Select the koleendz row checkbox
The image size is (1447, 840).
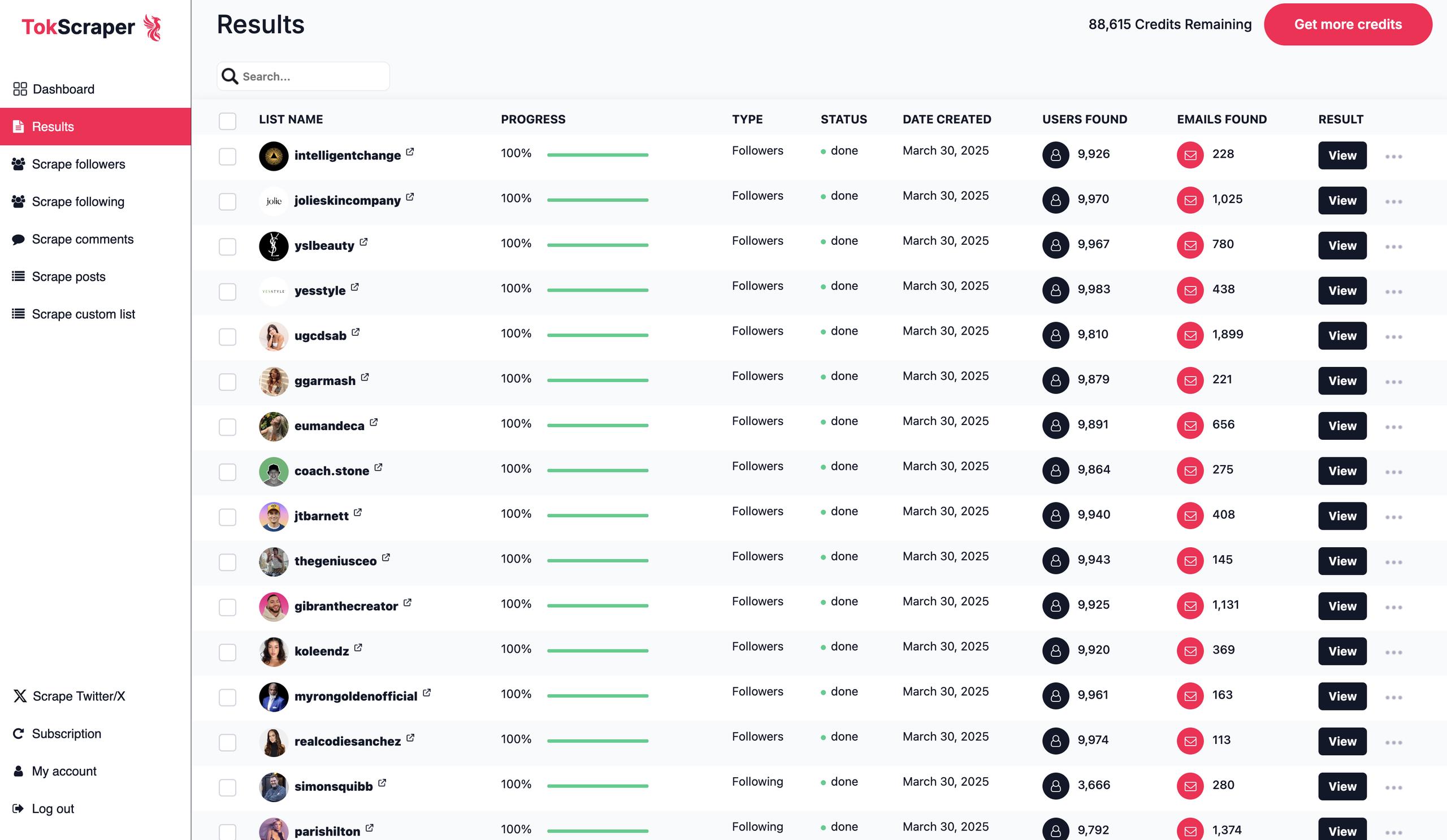pos(227,652)
